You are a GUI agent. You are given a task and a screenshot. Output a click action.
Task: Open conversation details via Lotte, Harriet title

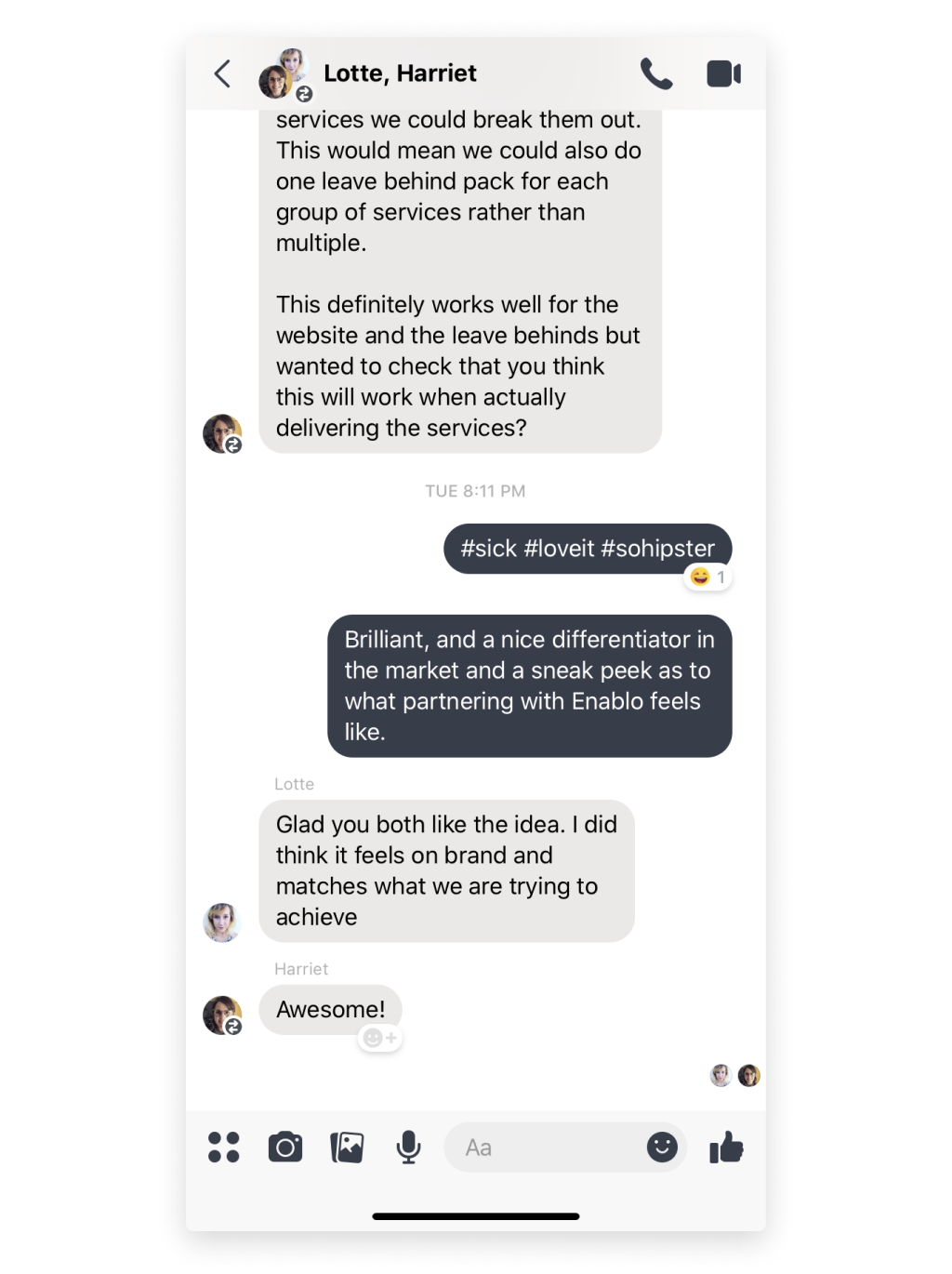pyautogui.click(x=400, y=73)
